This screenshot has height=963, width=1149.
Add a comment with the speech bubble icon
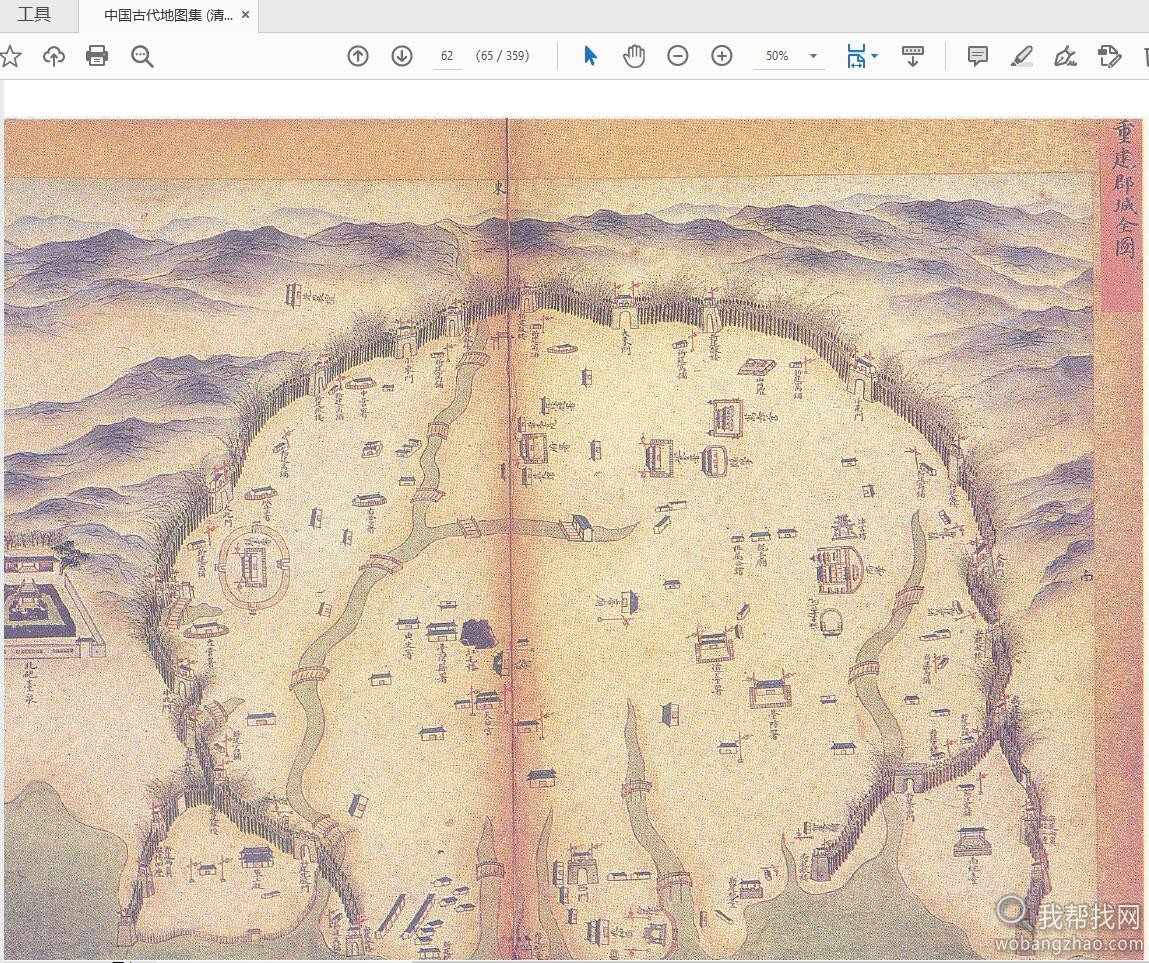[978, 56]
